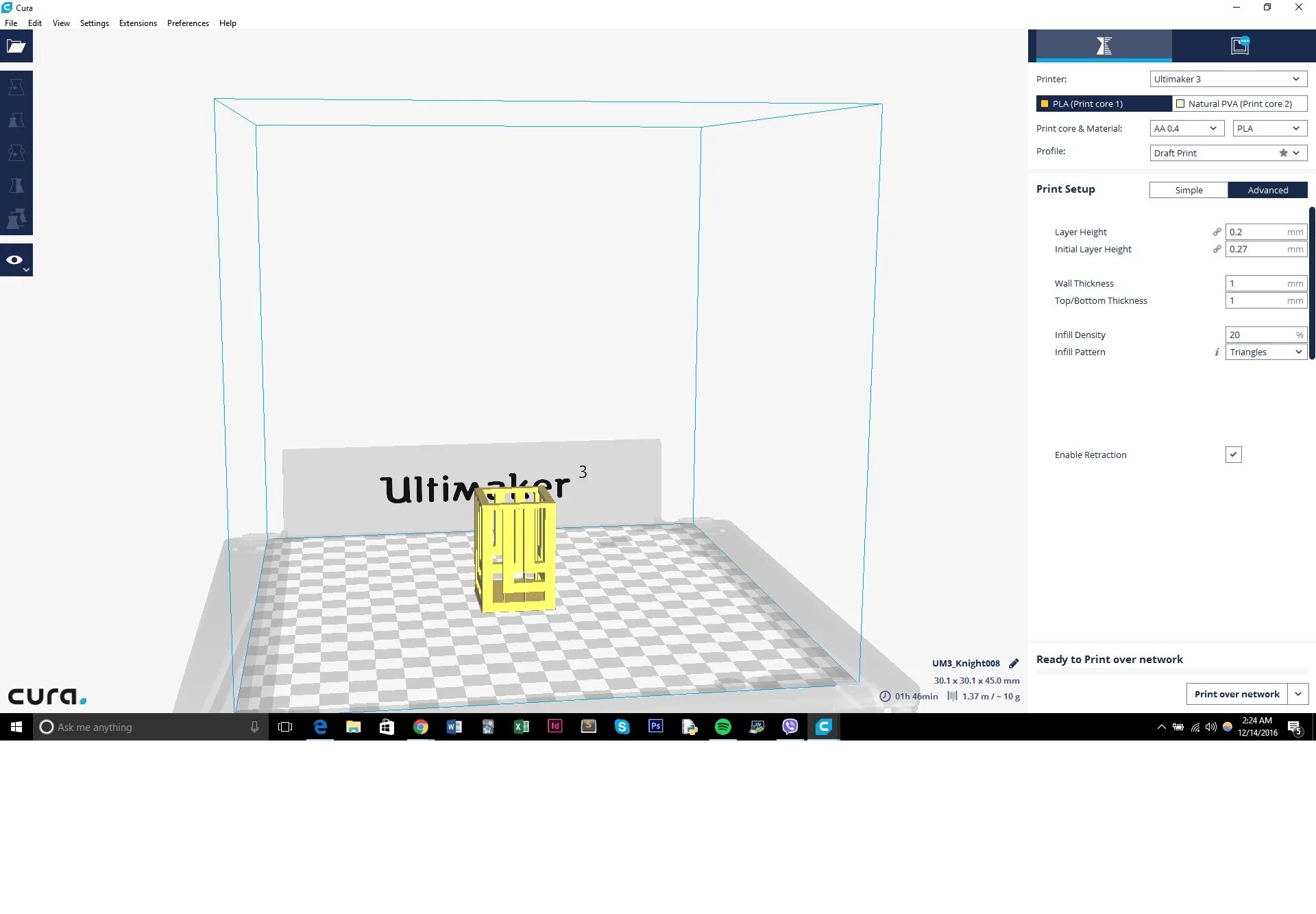1316x914 pixels.
Task: Toggle the view mode eye icon
Action: [x=15, y=260]
